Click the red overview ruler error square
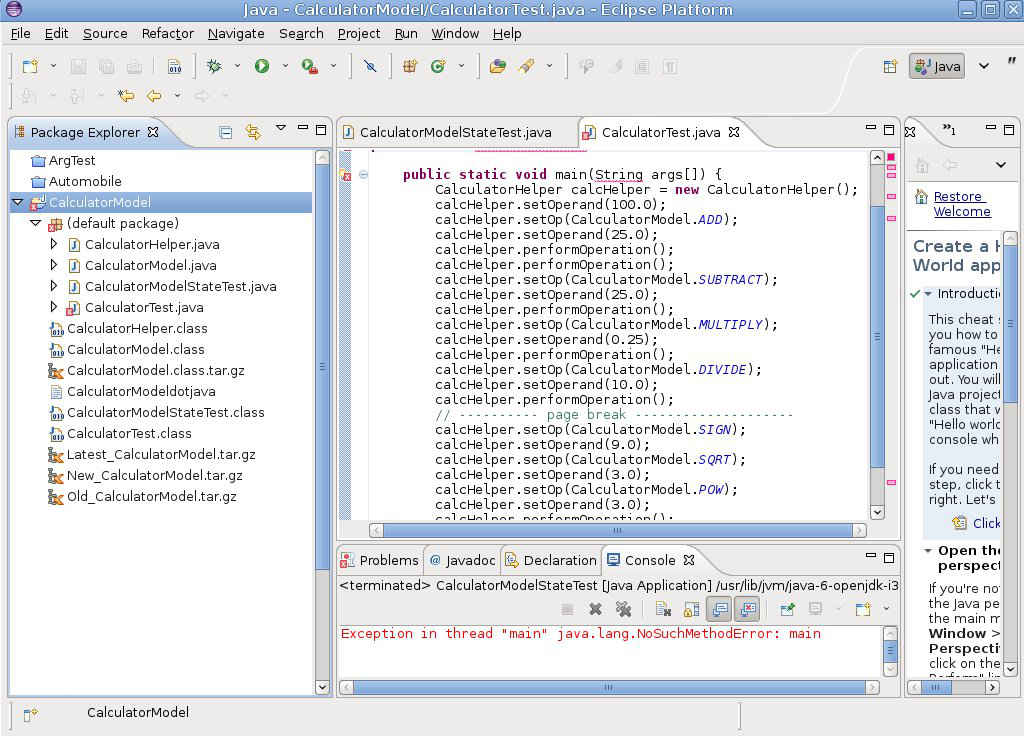This screenshot has width=1024, height=736. pos(891,157)
